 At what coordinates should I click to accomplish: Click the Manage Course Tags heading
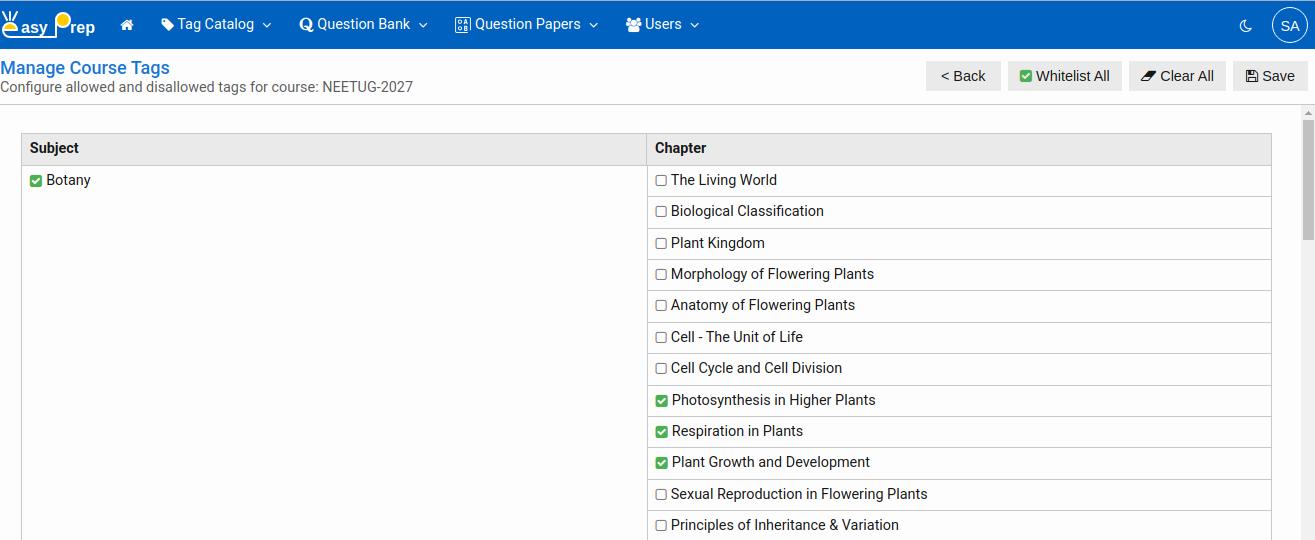point(85,68)
